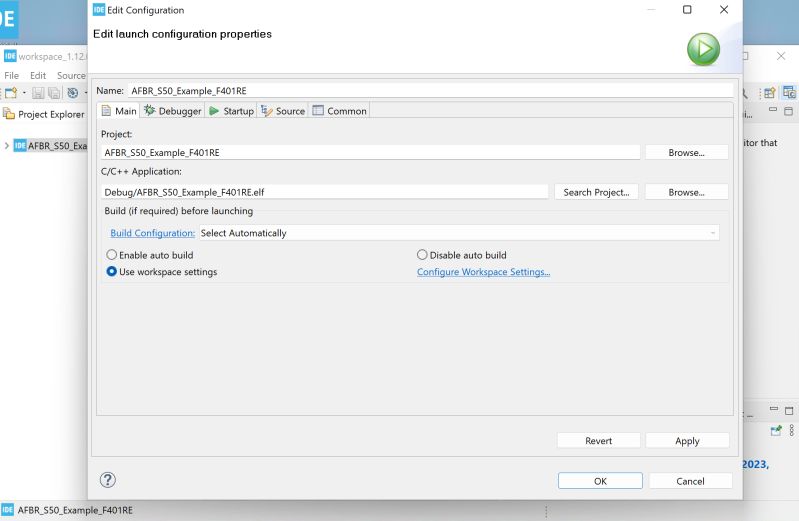Open the help question mark icon

[x=108, y=480]
